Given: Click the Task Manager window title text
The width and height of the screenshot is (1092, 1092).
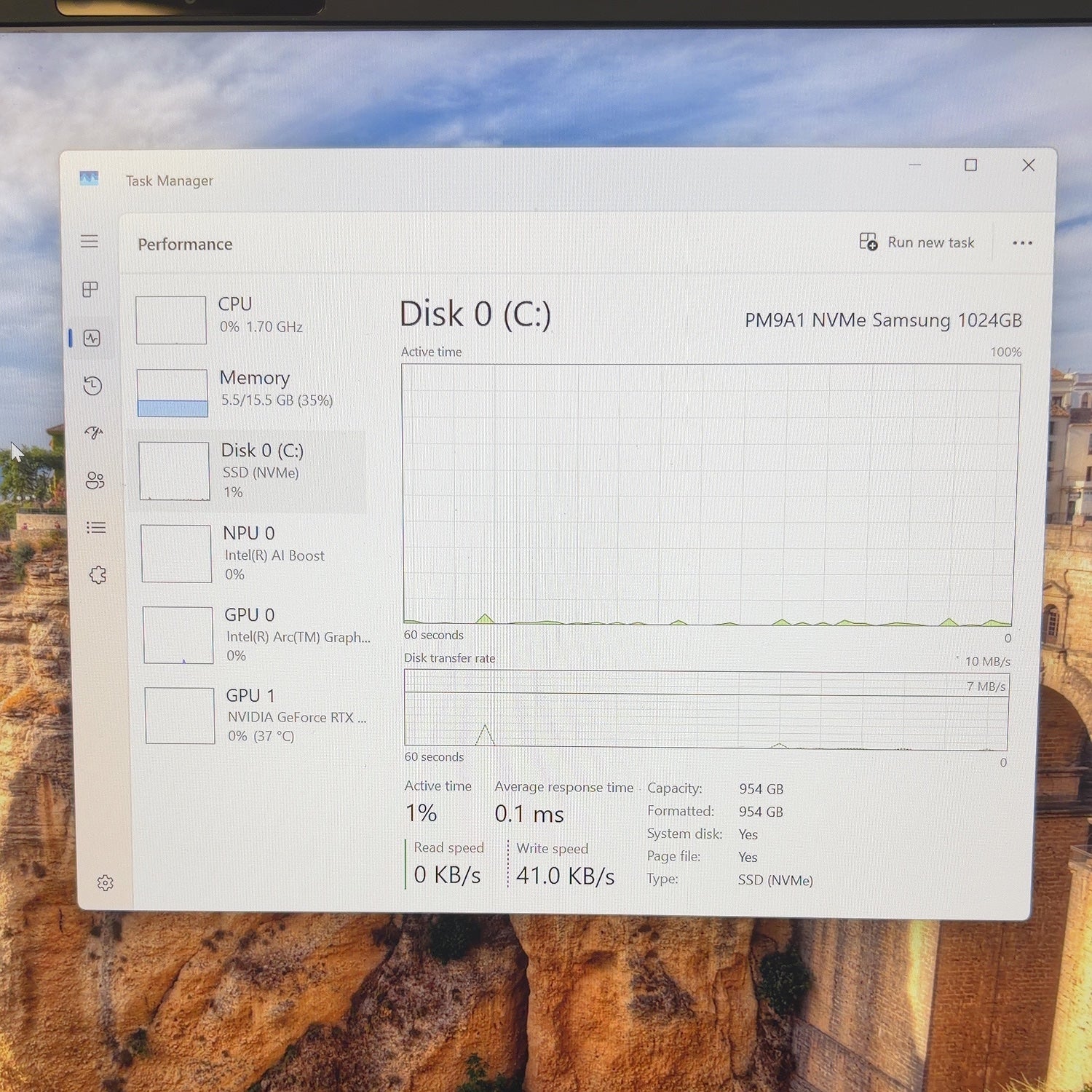Looking at the screenshot, I should pyautogui.click(x=170, y=181).
